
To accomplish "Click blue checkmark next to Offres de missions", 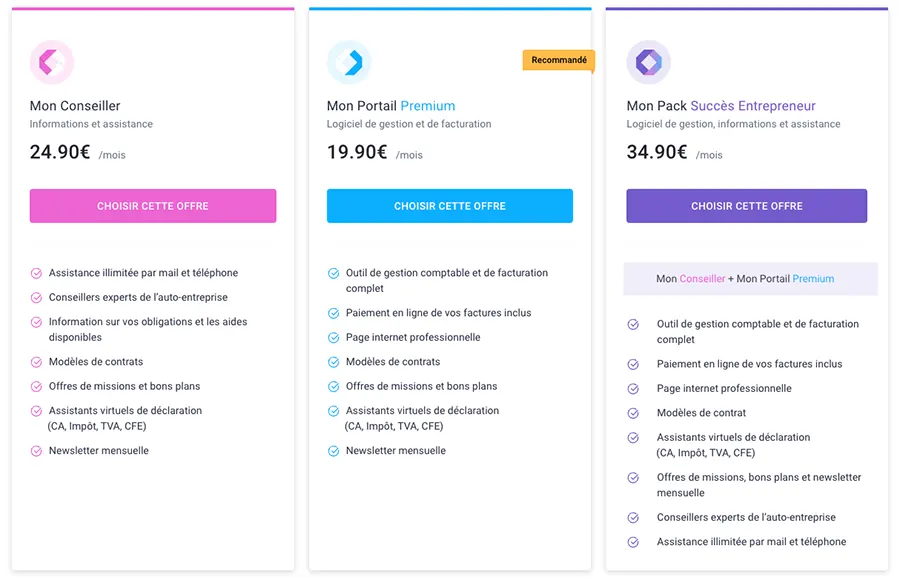I will 334,387.
